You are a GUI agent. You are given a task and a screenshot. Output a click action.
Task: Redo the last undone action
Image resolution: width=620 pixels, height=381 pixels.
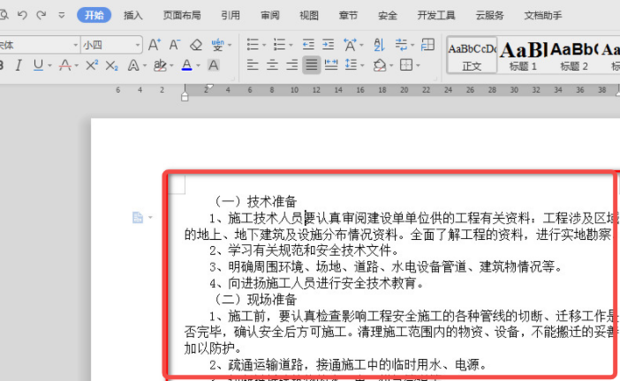[x=41, y=15]
